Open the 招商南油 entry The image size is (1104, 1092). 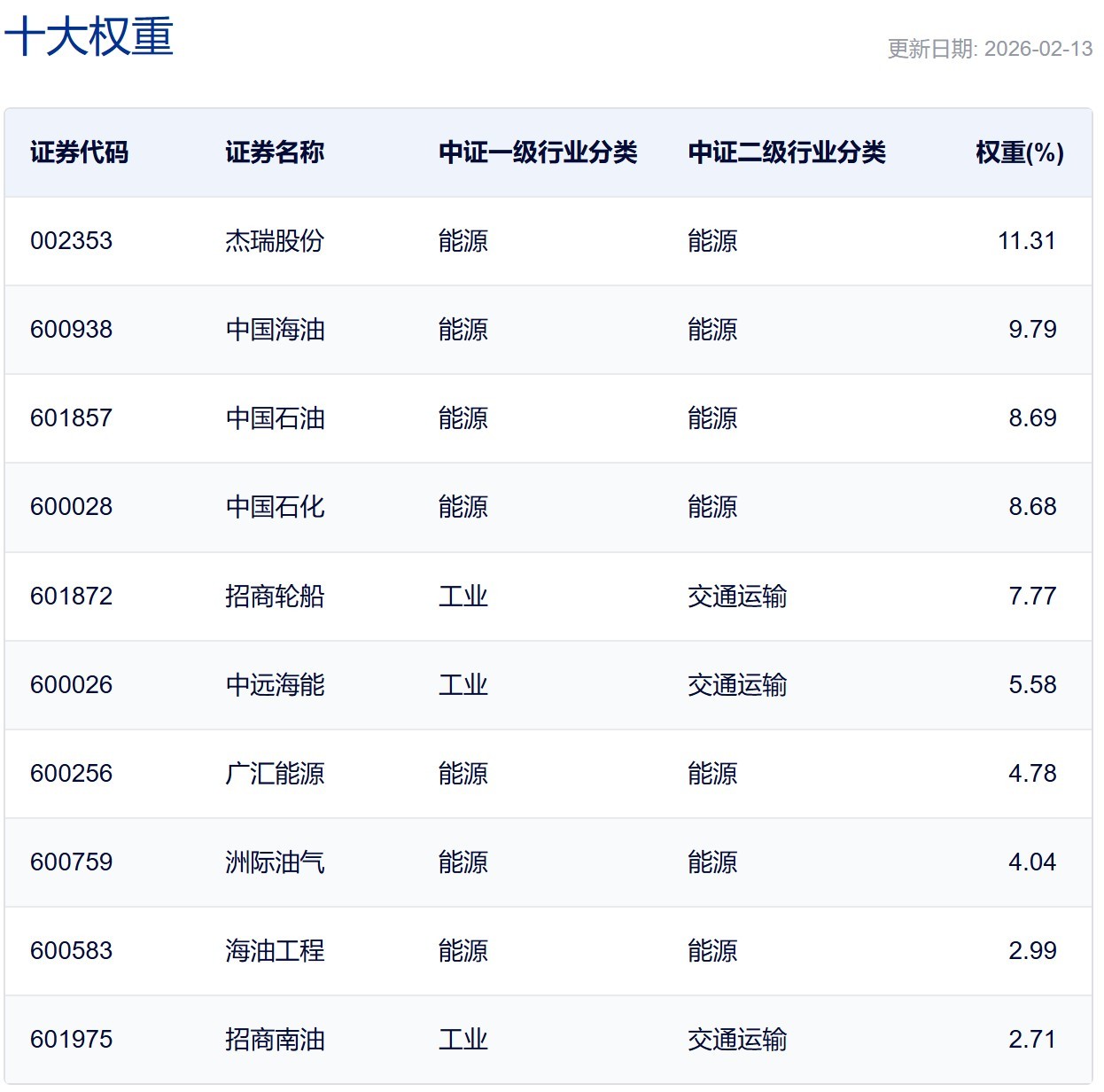(x=275, y=1040)
